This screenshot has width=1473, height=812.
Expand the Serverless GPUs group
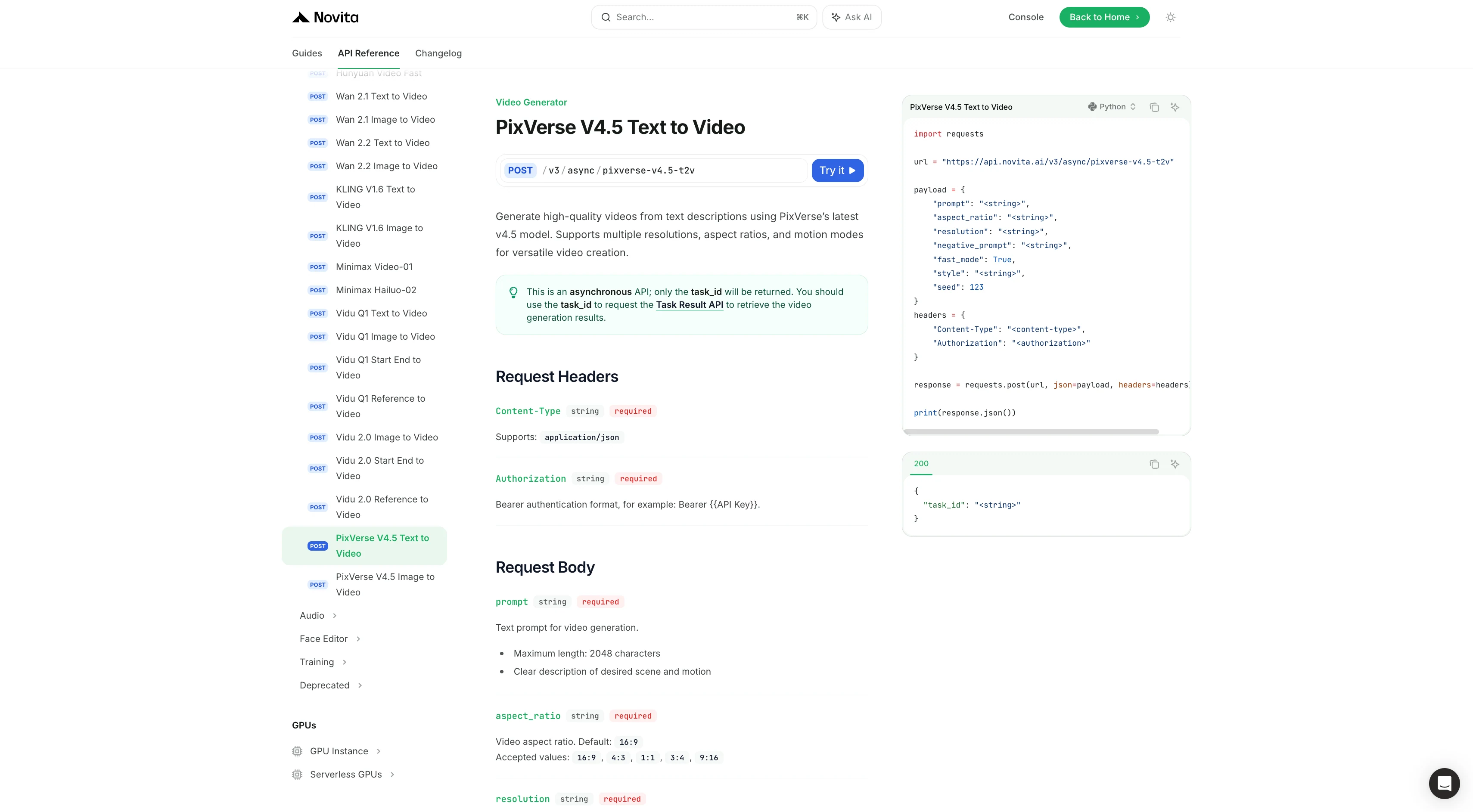coord(344,774)
